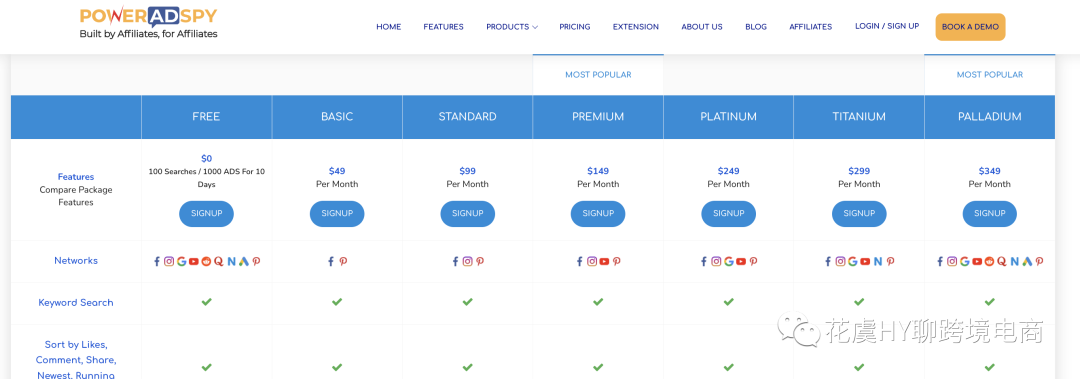Click the Instagram icon in the PREMIUM plan

pos(592,261)
